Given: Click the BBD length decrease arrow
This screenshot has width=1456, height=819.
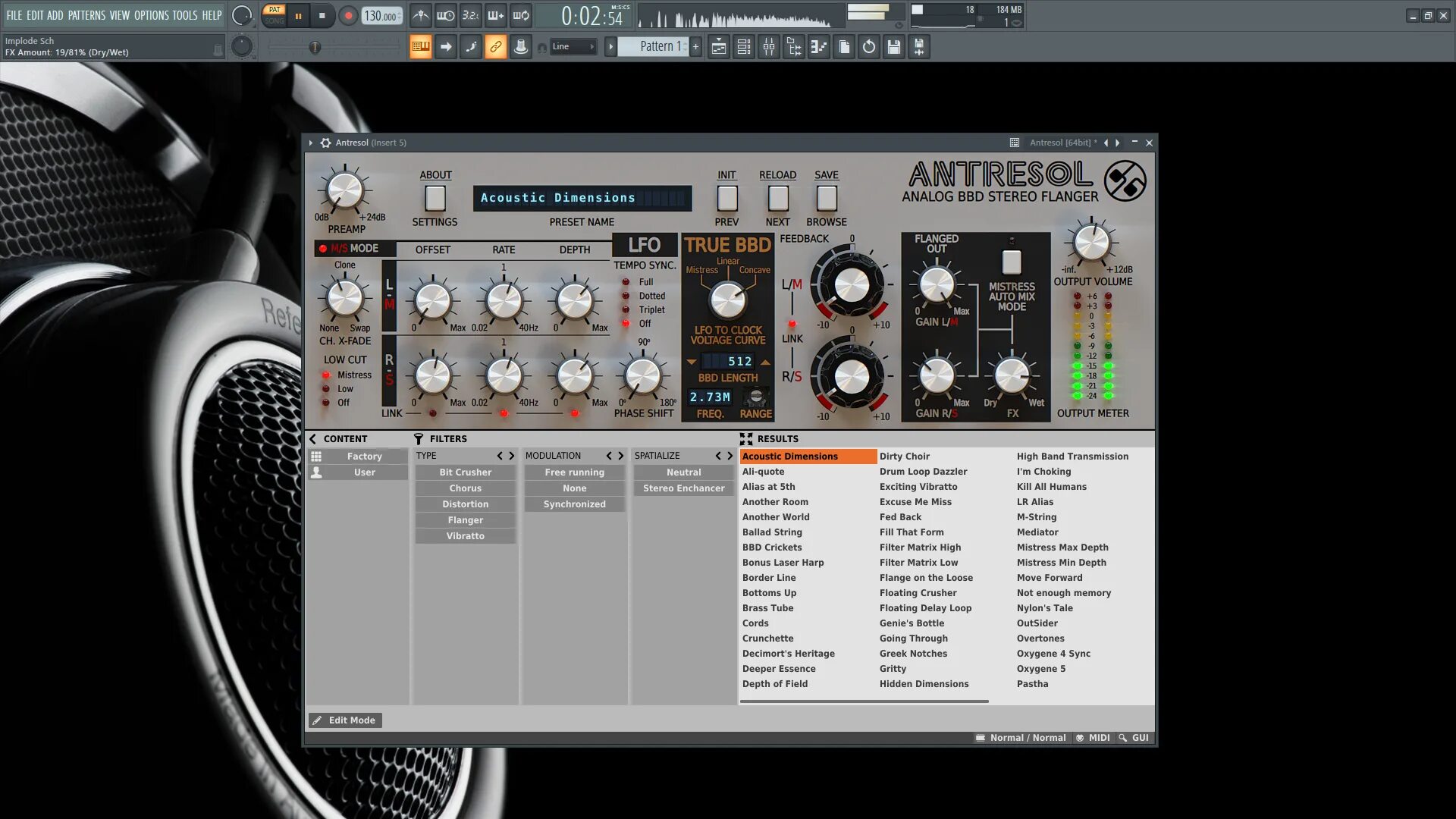Looking at the screenshot, I should [692, 362].
